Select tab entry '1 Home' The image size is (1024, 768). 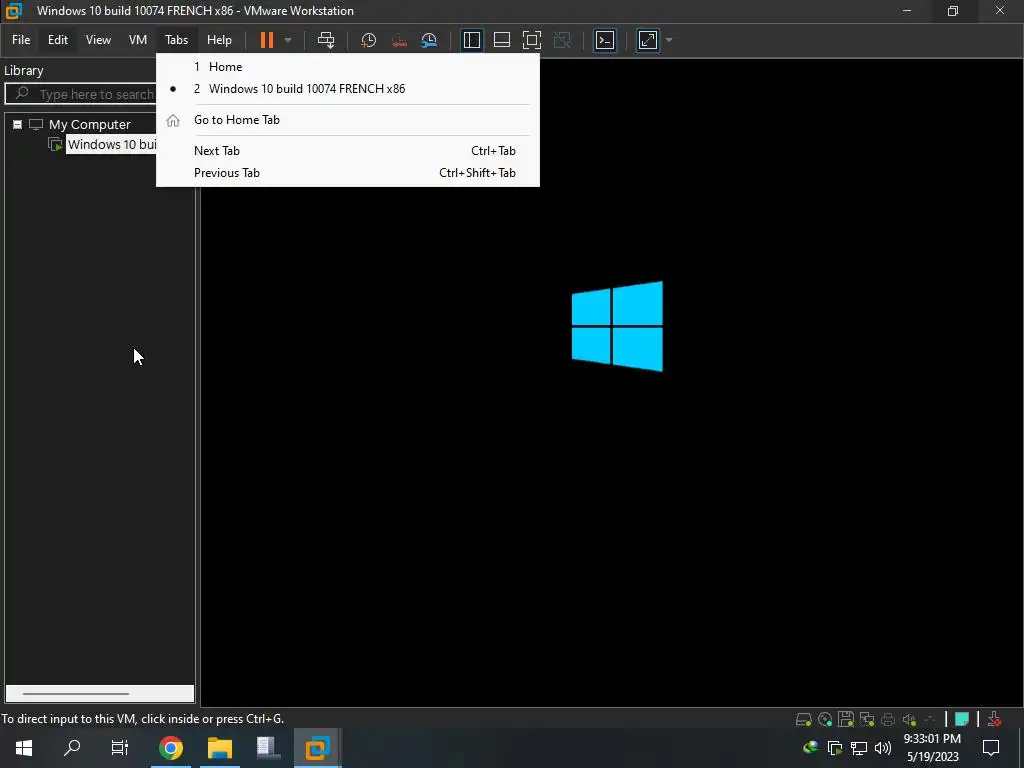(x=347, y=67)
